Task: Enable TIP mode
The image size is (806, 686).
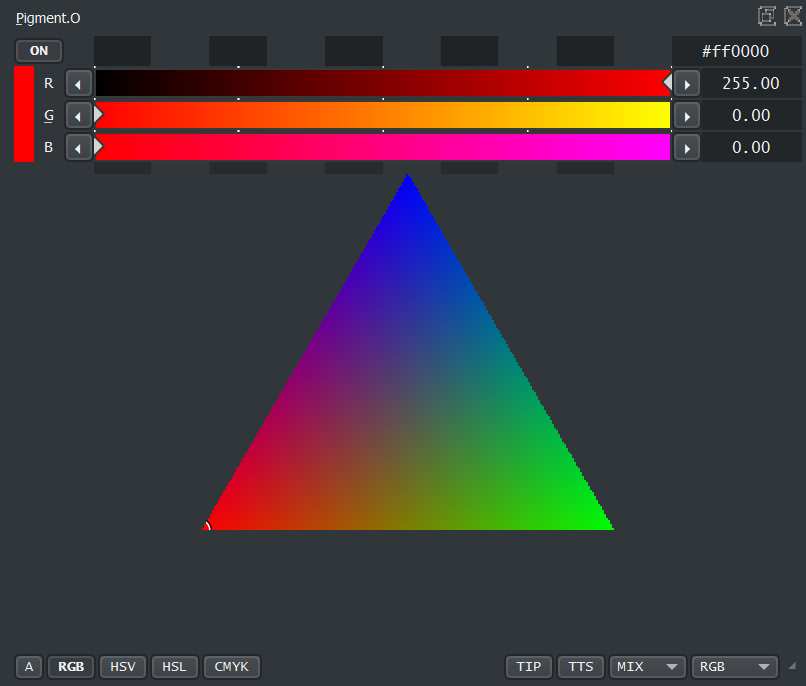Action: (x=528, y=667)
